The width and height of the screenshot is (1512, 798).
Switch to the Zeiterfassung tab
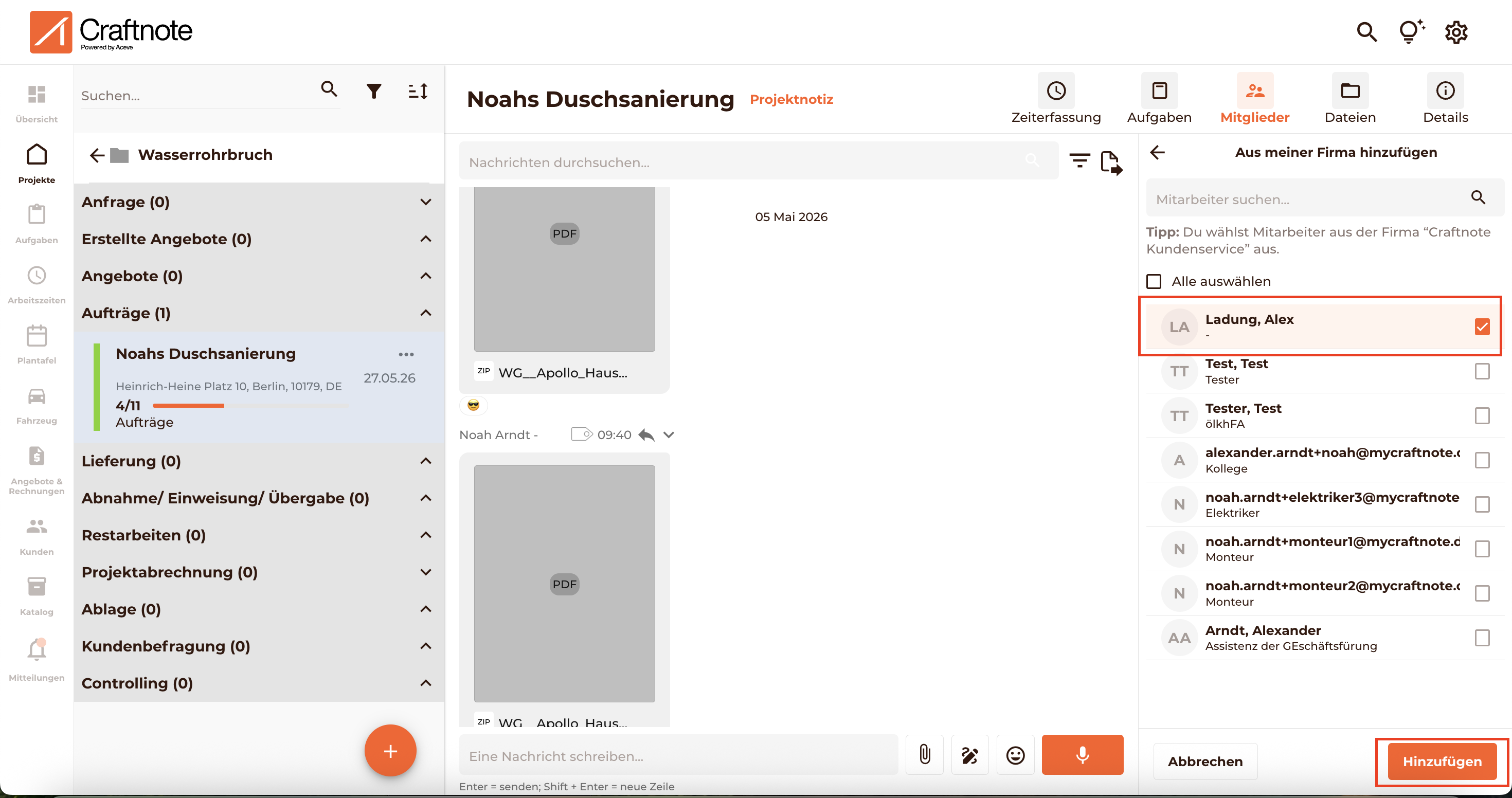[x=1055, y=99]
